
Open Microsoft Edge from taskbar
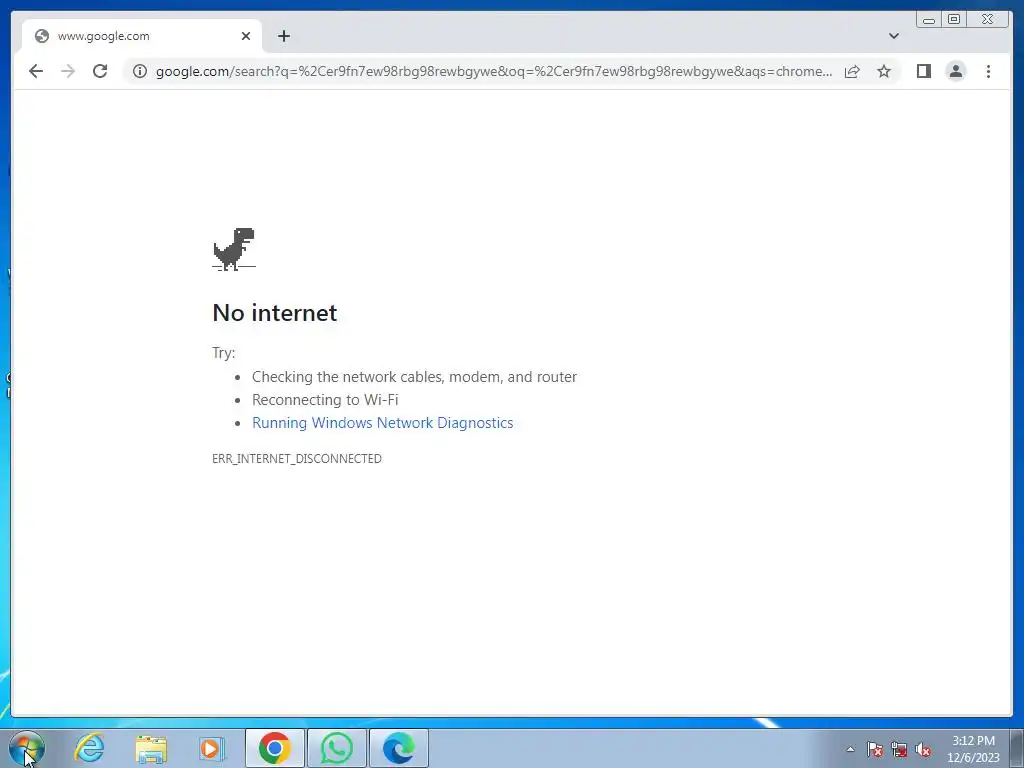pyautogui.click(x=399, y=748)
